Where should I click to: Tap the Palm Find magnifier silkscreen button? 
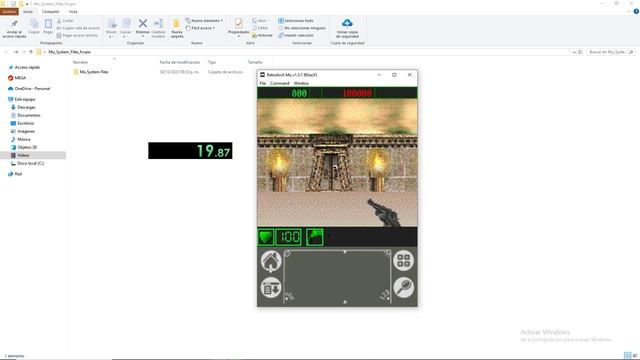coord(403,287)
